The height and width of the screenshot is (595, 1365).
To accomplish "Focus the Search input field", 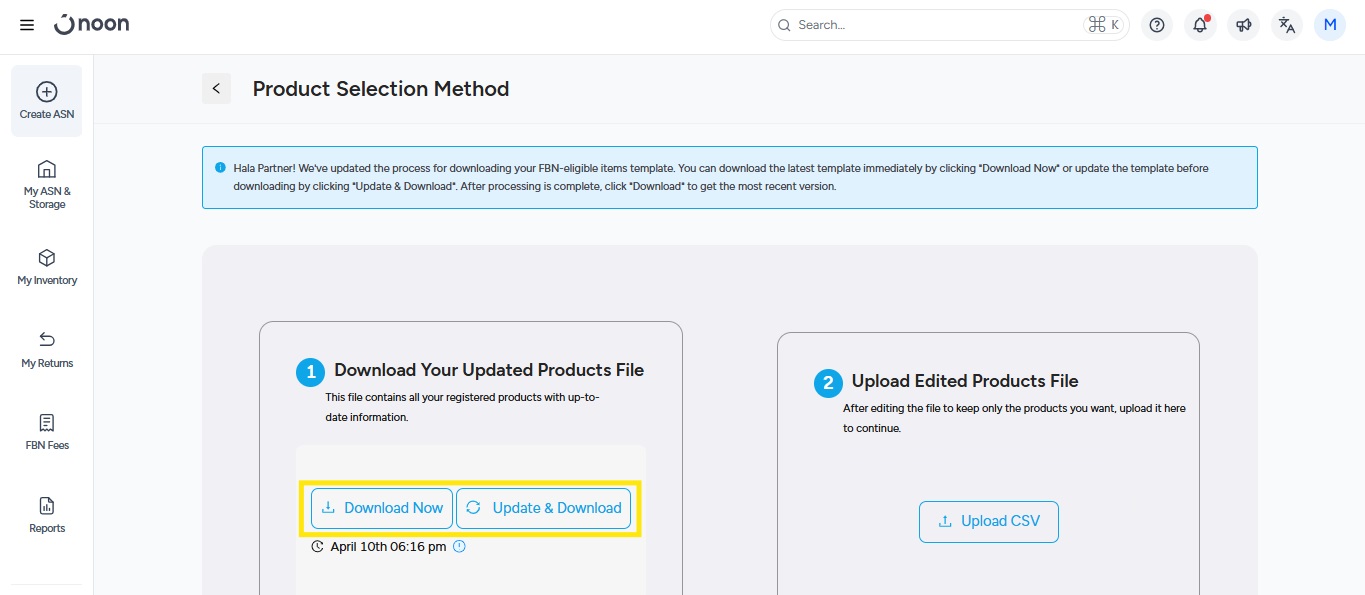I will click(x=935, y=25).
